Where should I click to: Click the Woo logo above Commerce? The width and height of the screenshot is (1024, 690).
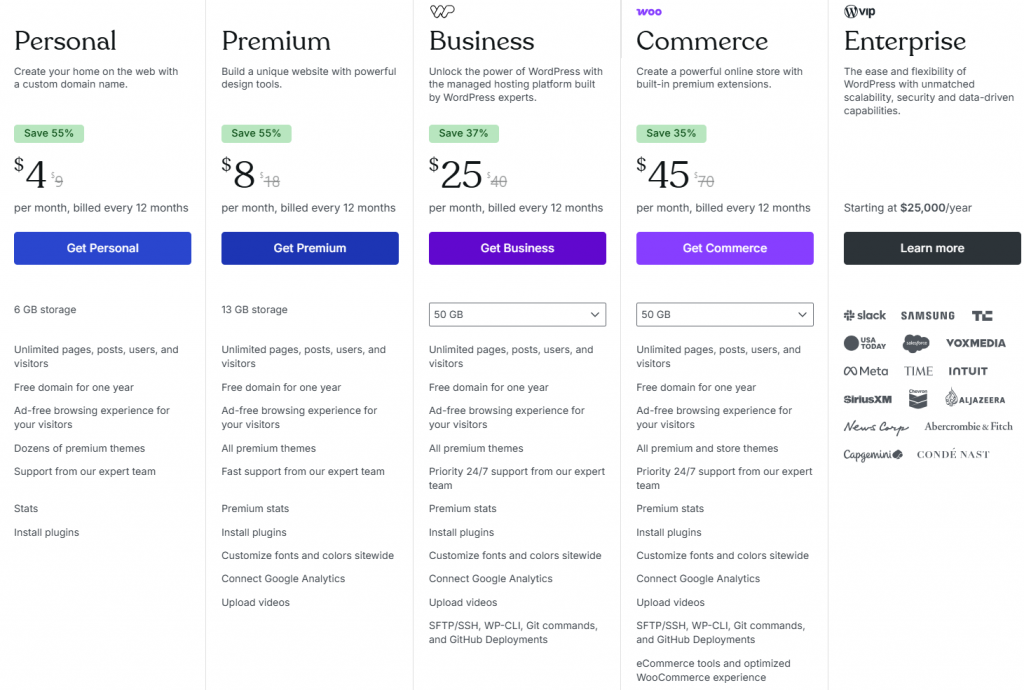click(x=649, y=12)
